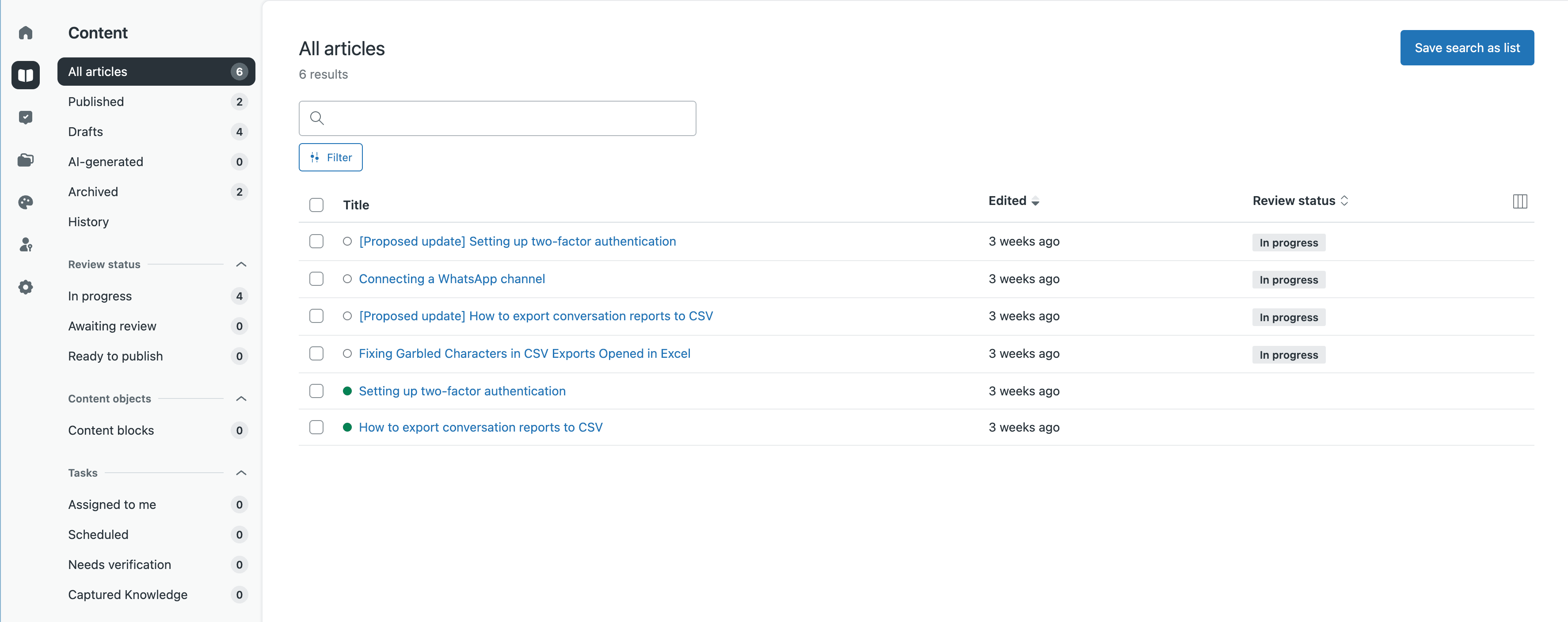
Task: Open the user permissions icon in rail
Action: pyautogui.click(x=26, y=245)
